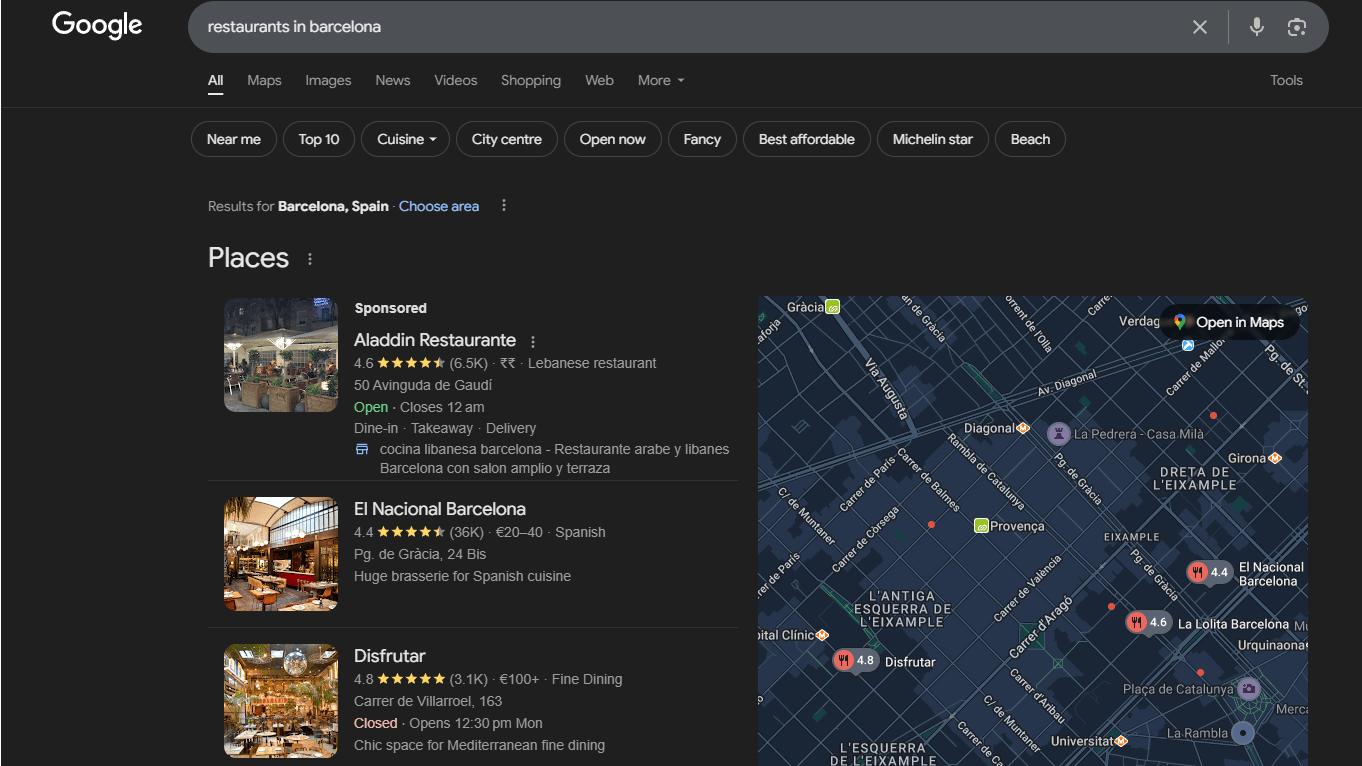Click the Diagonal metro station icon

click(x=1023, y=428)
